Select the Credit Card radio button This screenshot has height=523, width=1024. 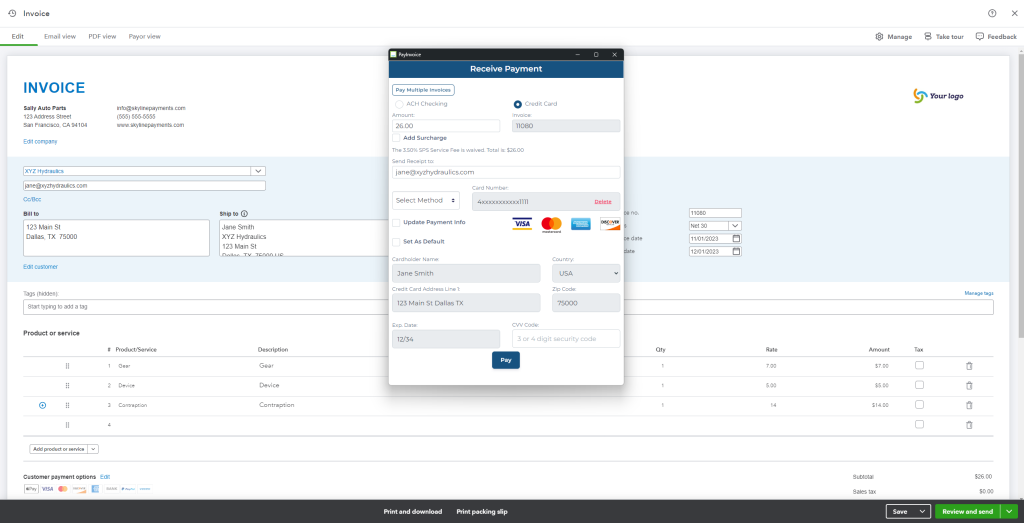click(517, 104)
